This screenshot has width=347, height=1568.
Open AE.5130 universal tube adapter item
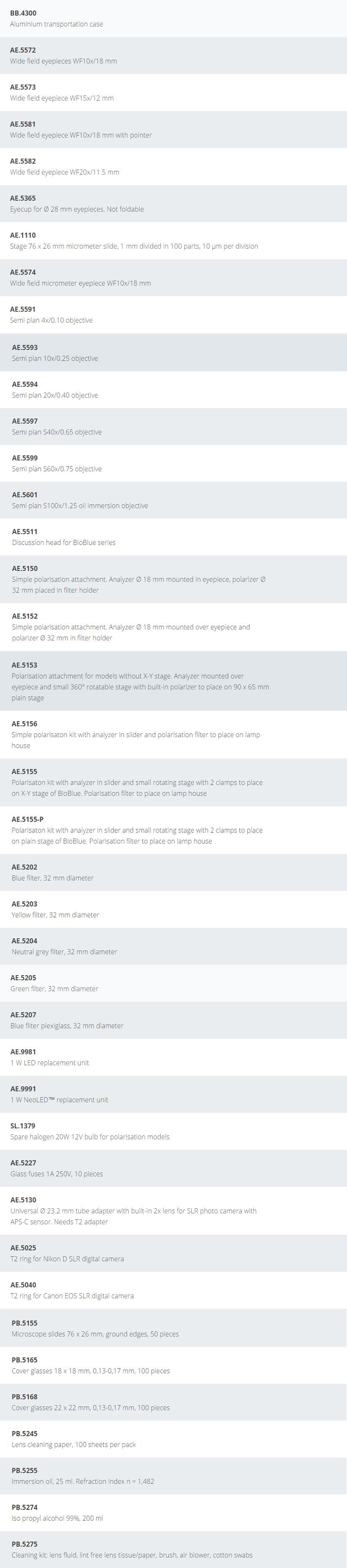(x=173, y=1211)
